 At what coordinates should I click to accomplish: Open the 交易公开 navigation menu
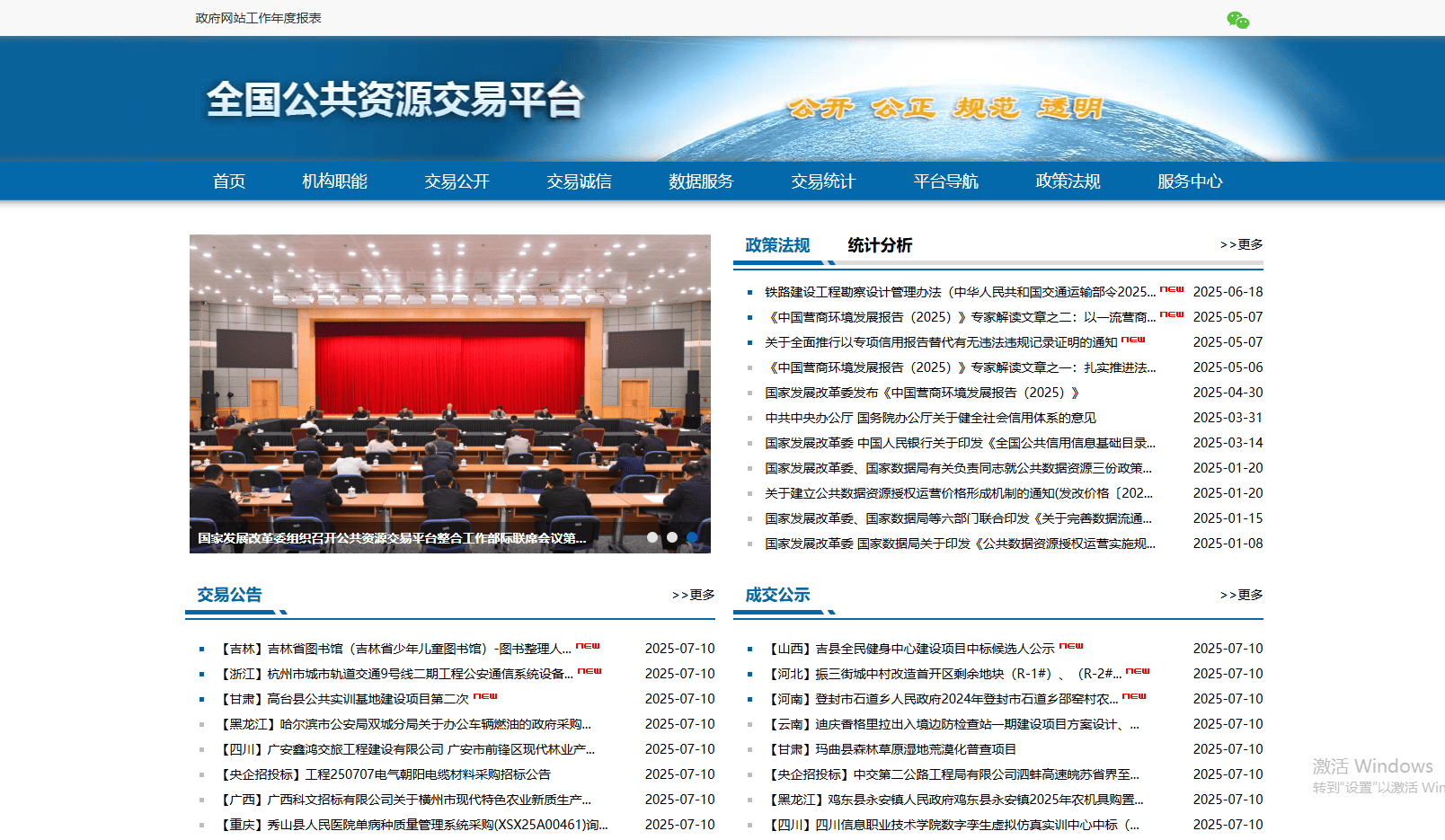point(457,181)
